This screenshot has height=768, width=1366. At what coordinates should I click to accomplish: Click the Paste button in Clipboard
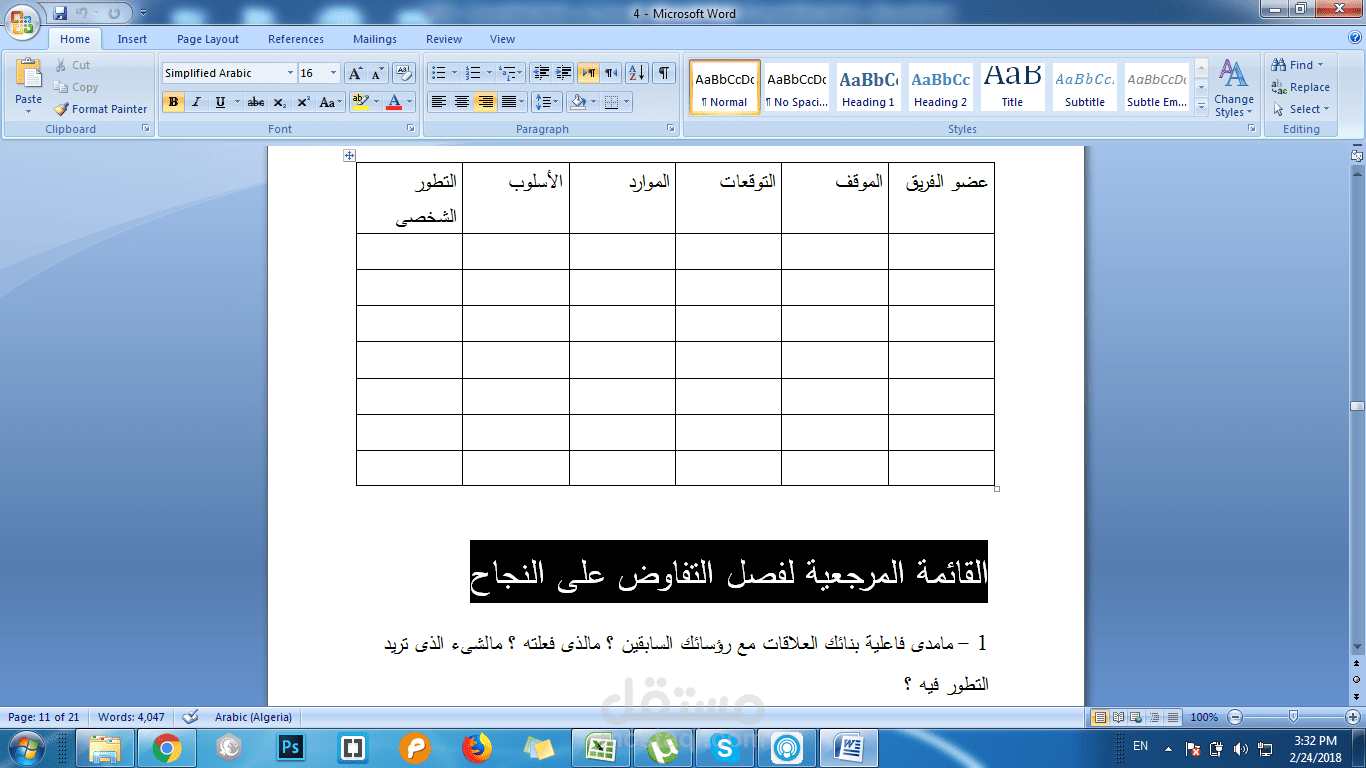[x=29, y=84]
